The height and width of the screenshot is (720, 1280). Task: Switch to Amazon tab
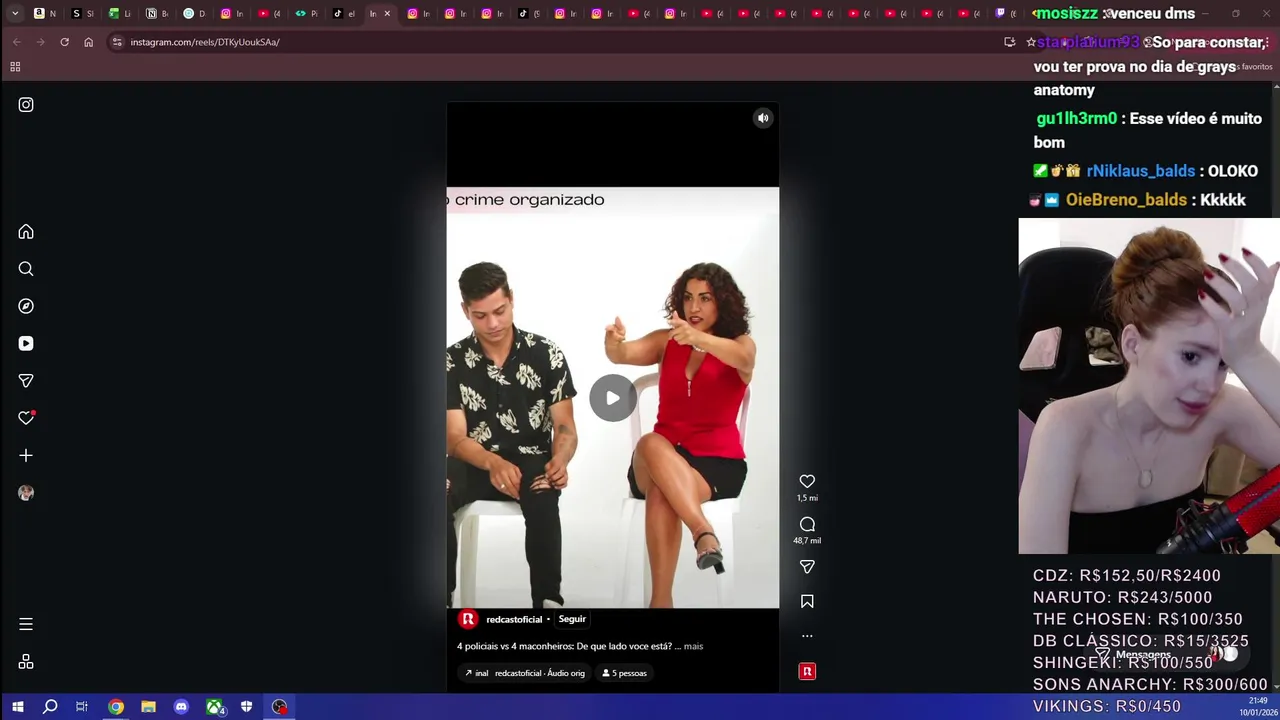(x=44, y=14)
